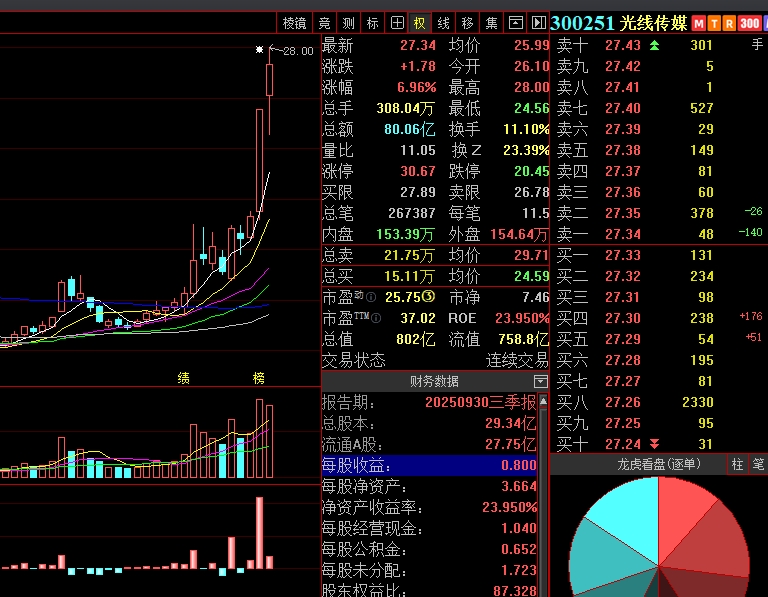Click the red down arrow beside 买十

[x=654, y=444]
